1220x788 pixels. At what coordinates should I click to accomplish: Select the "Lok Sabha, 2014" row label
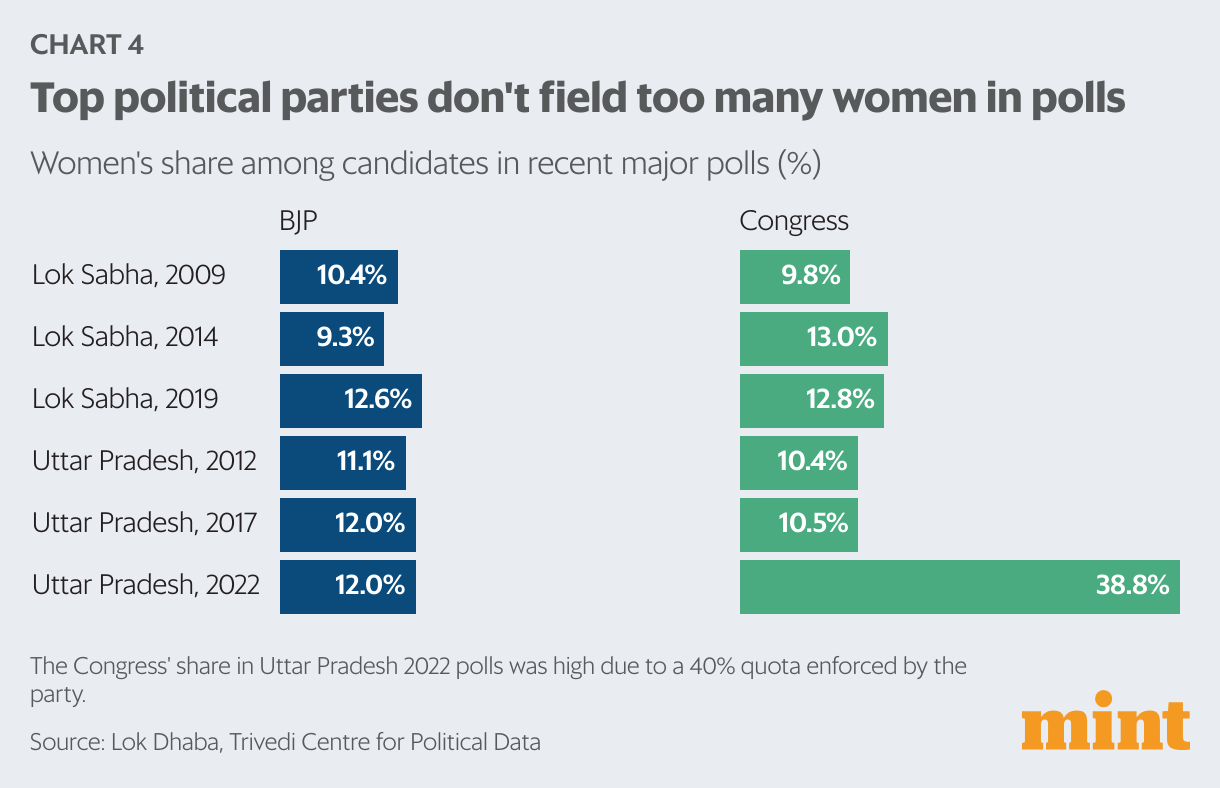point(125,338)
